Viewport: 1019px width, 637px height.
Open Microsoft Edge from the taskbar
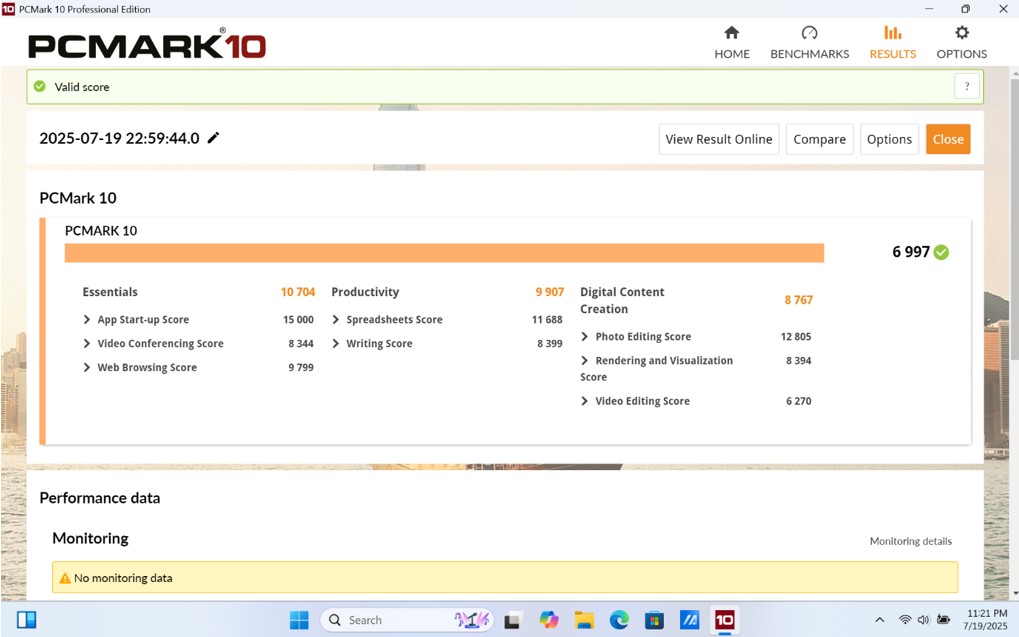pos(619,620)
